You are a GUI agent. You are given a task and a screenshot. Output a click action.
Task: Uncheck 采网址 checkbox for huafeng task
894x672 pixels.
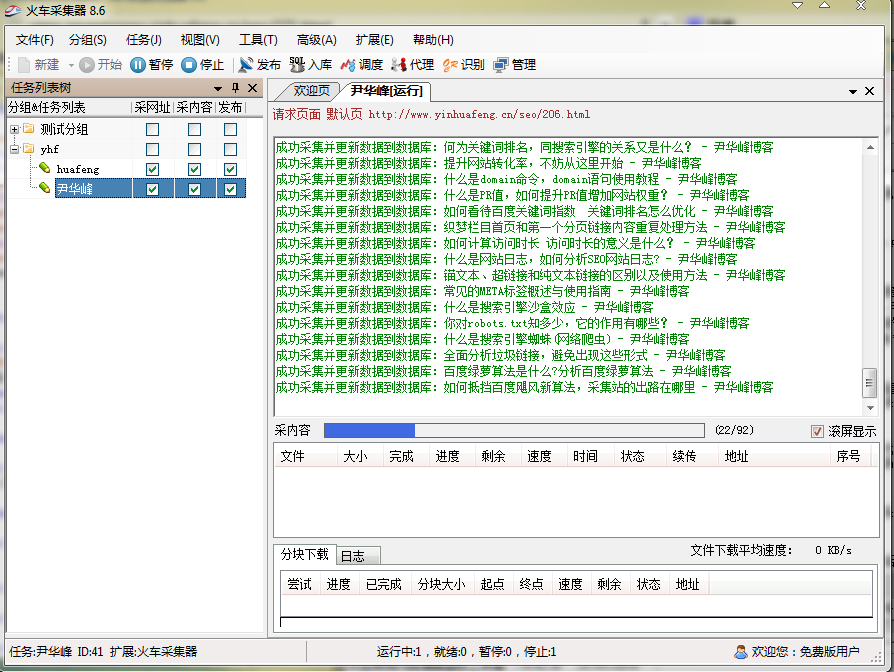(152, 169)
